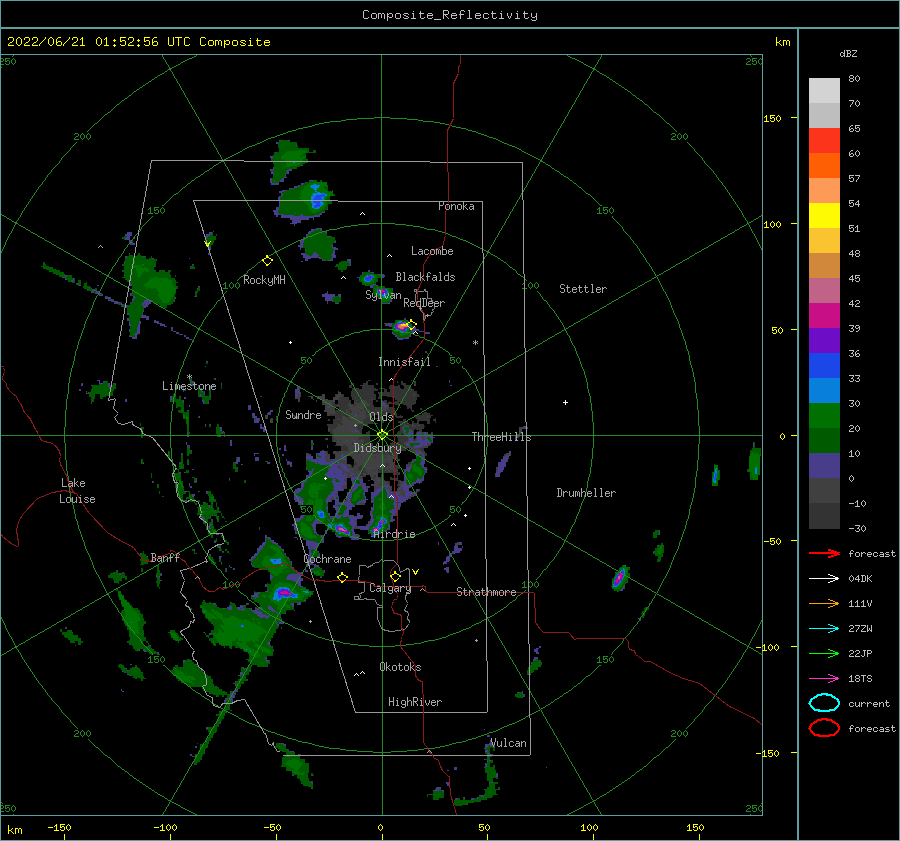Click the yellow diamond marker above Calgary
Screen dimensions: 900x841
(x=395, y=576)
